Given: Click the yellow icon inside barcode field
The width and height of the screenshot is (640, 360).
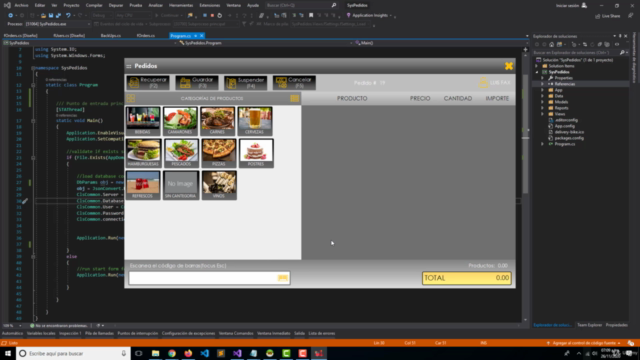Looking at the screenshot, I should click(x=282, y=278).
